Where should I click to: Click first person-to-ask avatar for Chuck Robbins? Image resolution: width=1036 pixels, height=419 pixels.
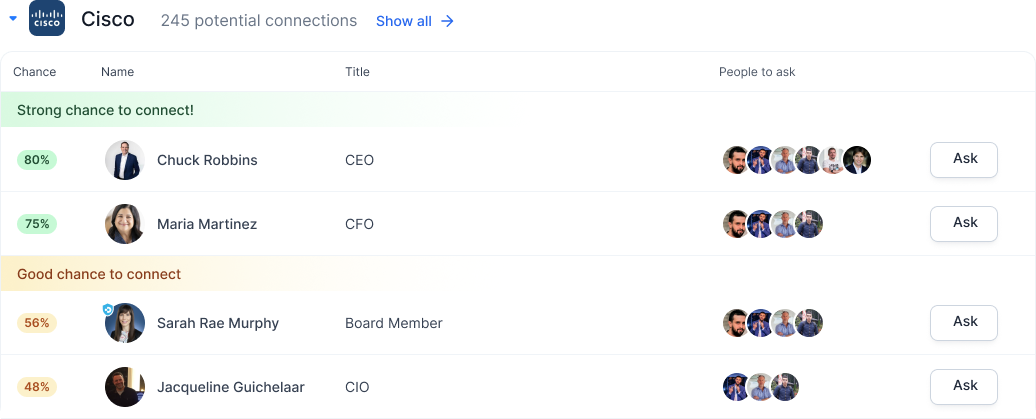[x=736, y=160]
